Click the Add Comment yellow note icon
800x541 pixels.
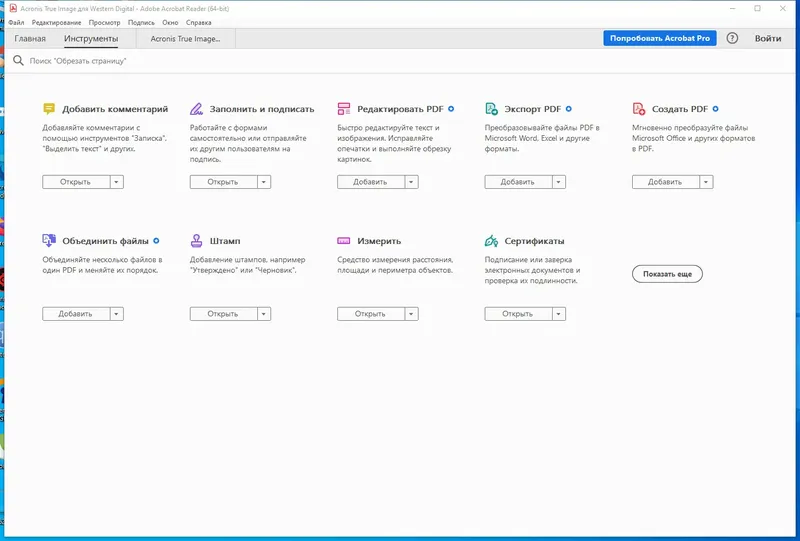click(49, 109)
